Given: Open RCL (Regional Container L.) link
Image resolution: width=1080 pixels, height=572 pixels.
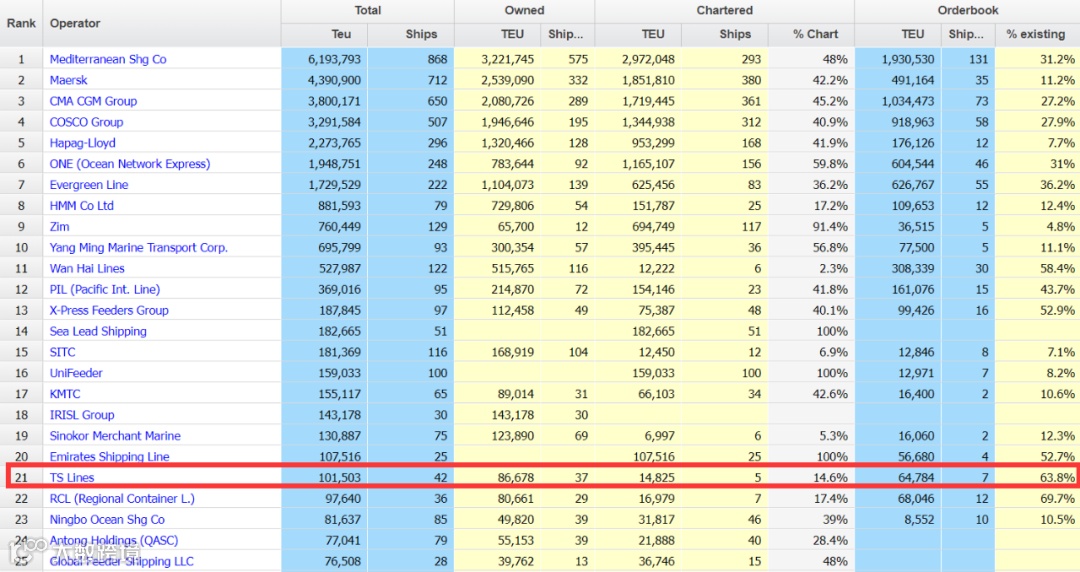Looking at the screenshot, I should point(122,498).
